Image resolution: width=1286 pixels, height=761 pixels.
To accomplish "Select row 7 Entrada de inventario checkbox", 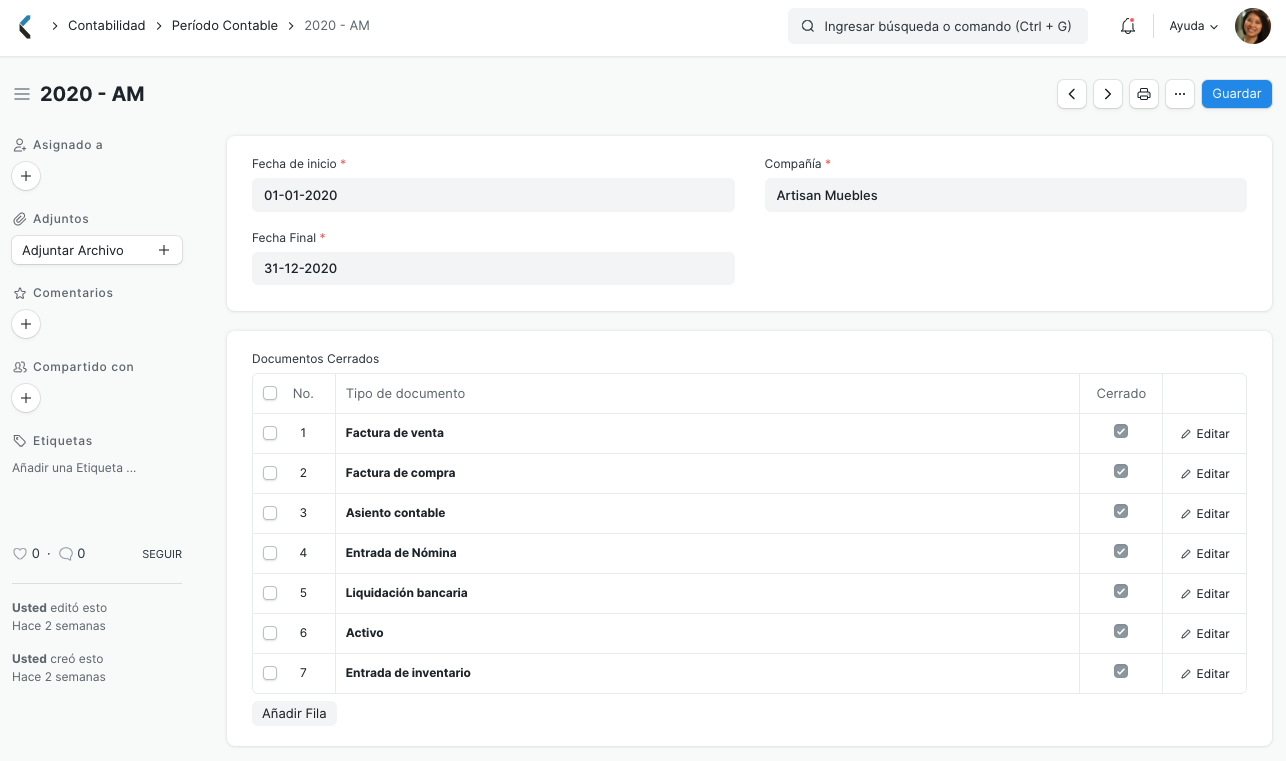I will click(270, 673).
